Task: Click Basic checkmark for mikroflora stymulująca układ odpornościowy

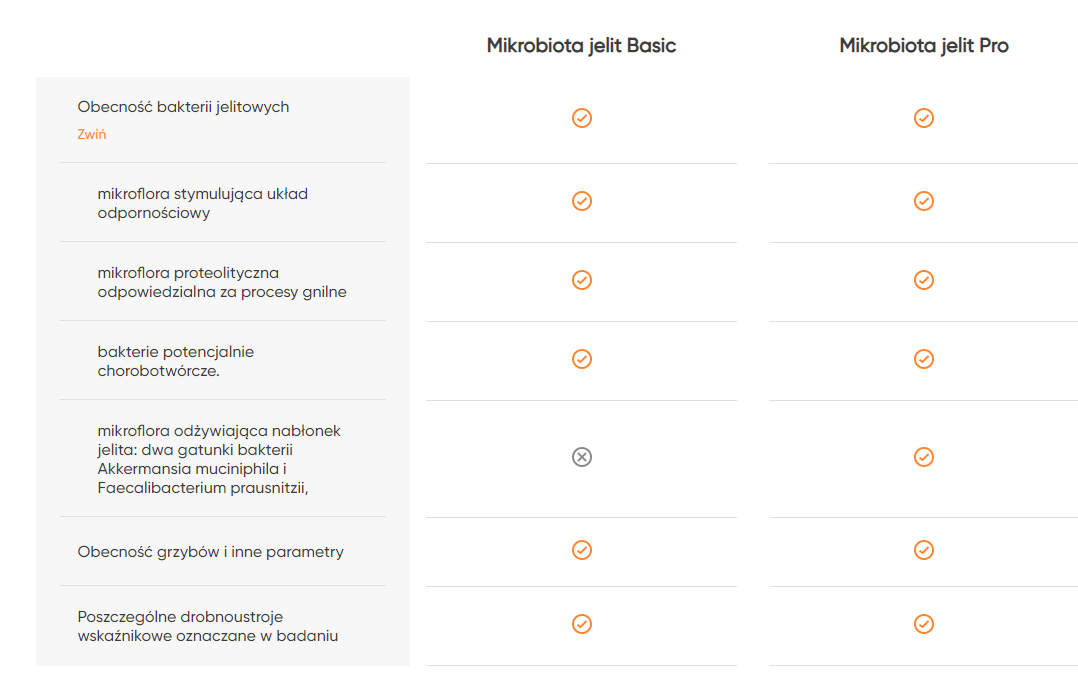Action: 582,201
